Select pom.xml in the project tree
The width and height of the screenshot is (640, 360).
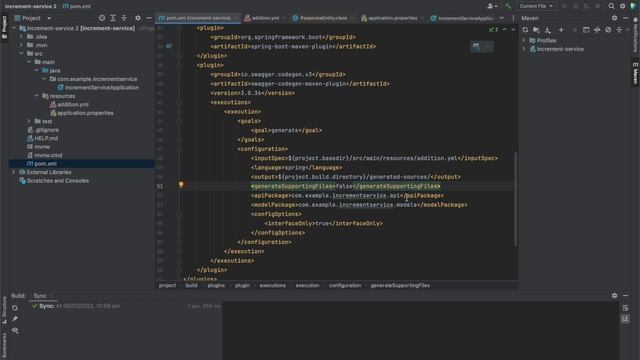coord(82,164)
